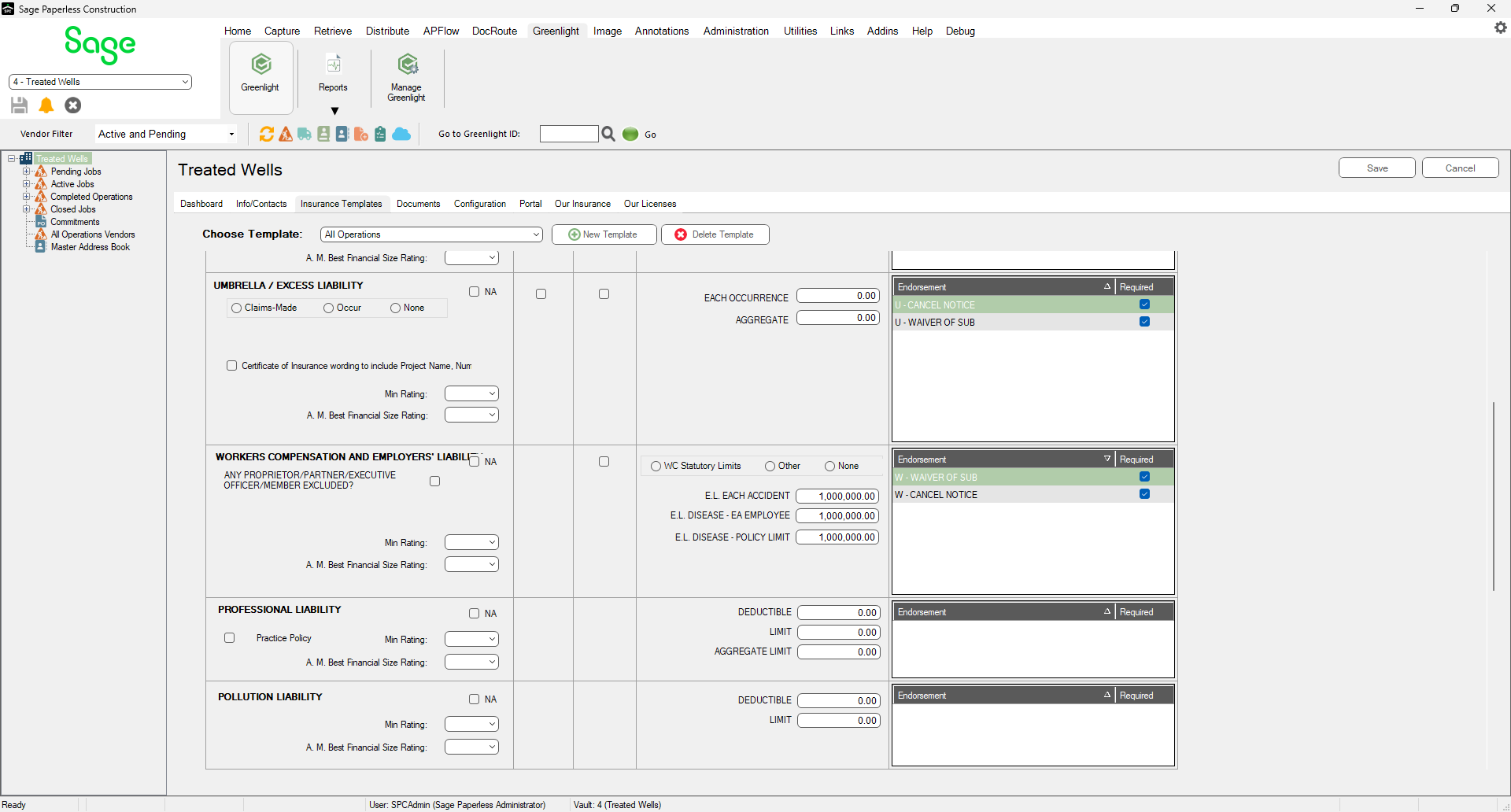Click the Closed Jobs tree icon

coord(41,209)
